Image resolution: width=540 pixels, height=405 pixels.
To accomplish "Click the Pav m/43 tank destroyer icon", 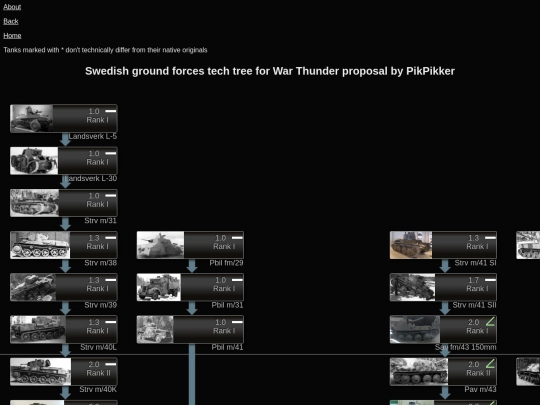I will pos(490,364).
